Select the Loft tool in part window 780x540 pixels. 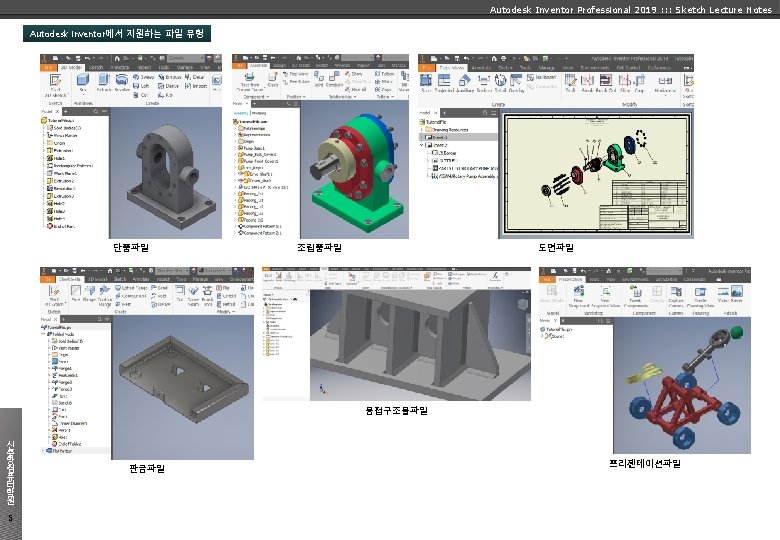(141, 86)
